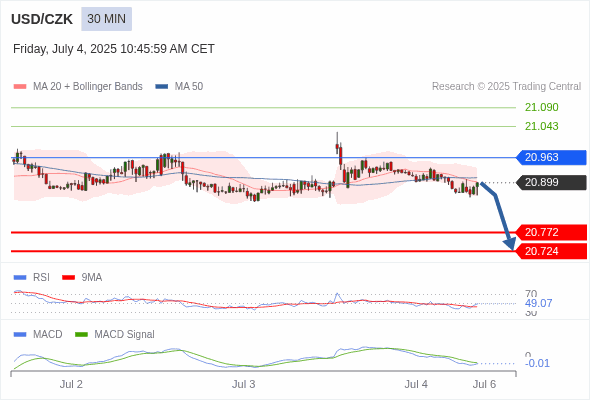Image resolution: width=590 pixels, height=400 pixels.
Task: Select the 20.899 current price tag
Action: [x=551, y=183]
